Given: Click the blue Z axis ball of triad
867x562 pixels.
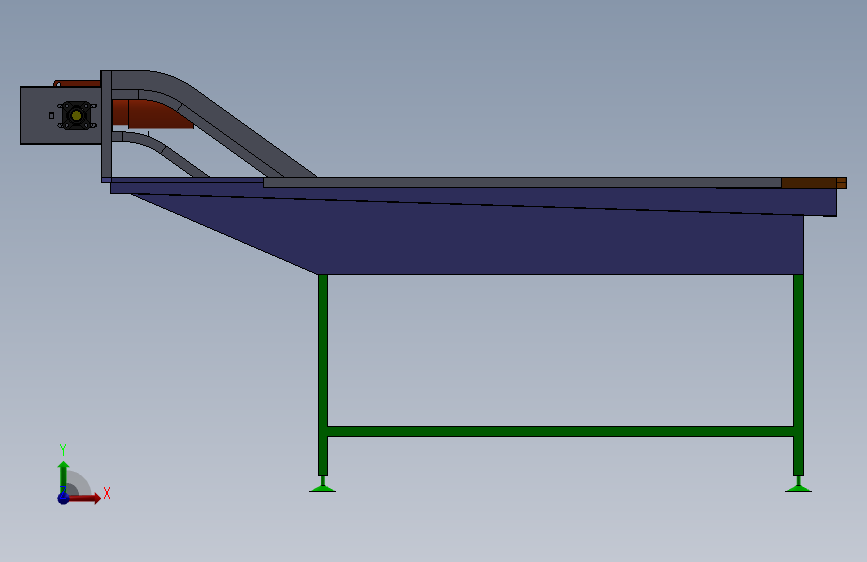Looking at the screenshot, I should tap(64, 498).
